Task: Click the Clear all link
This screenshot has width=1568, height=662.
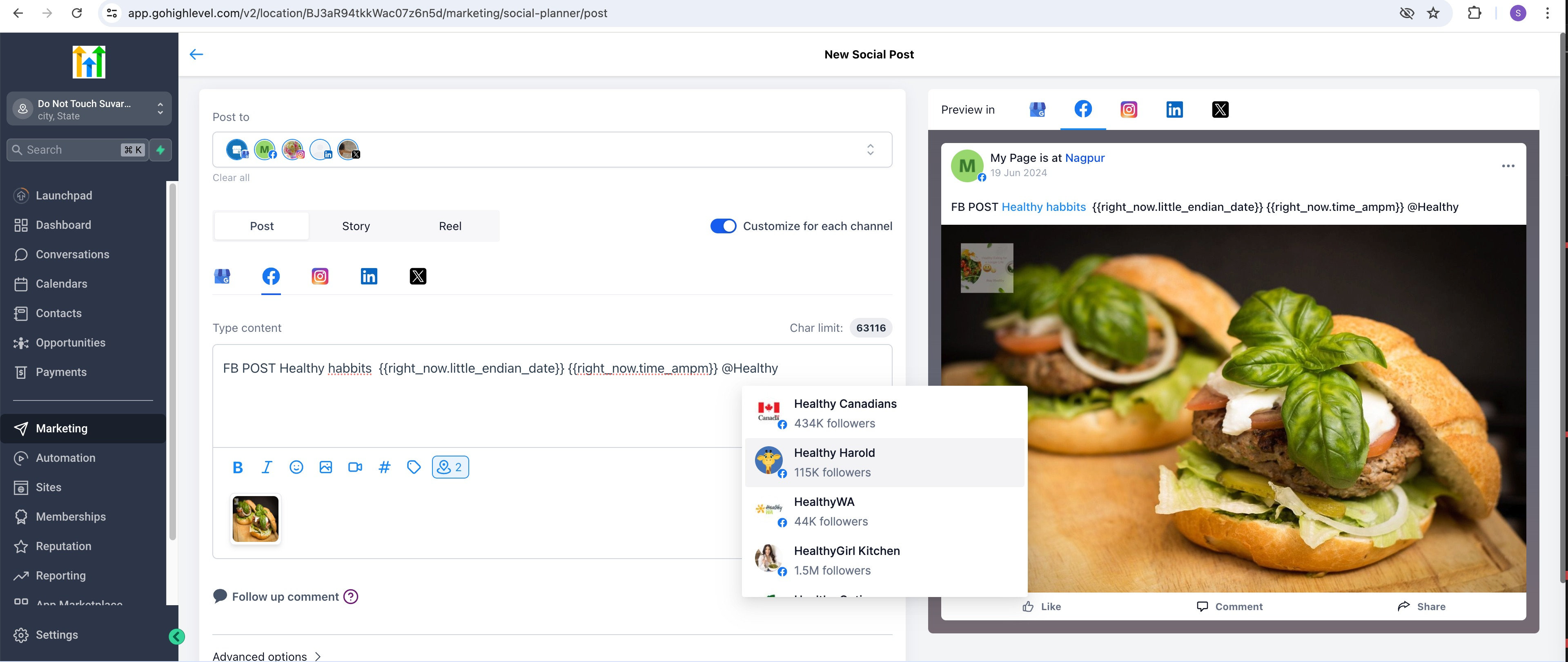Action: 231,178
